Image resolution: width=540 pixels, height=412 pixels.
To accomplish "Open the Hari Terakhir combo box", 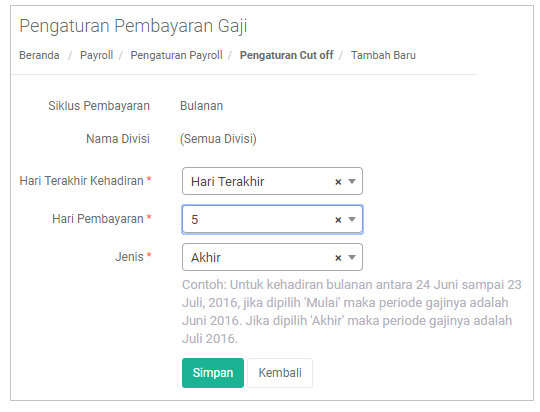I will (x=272, y=181).
